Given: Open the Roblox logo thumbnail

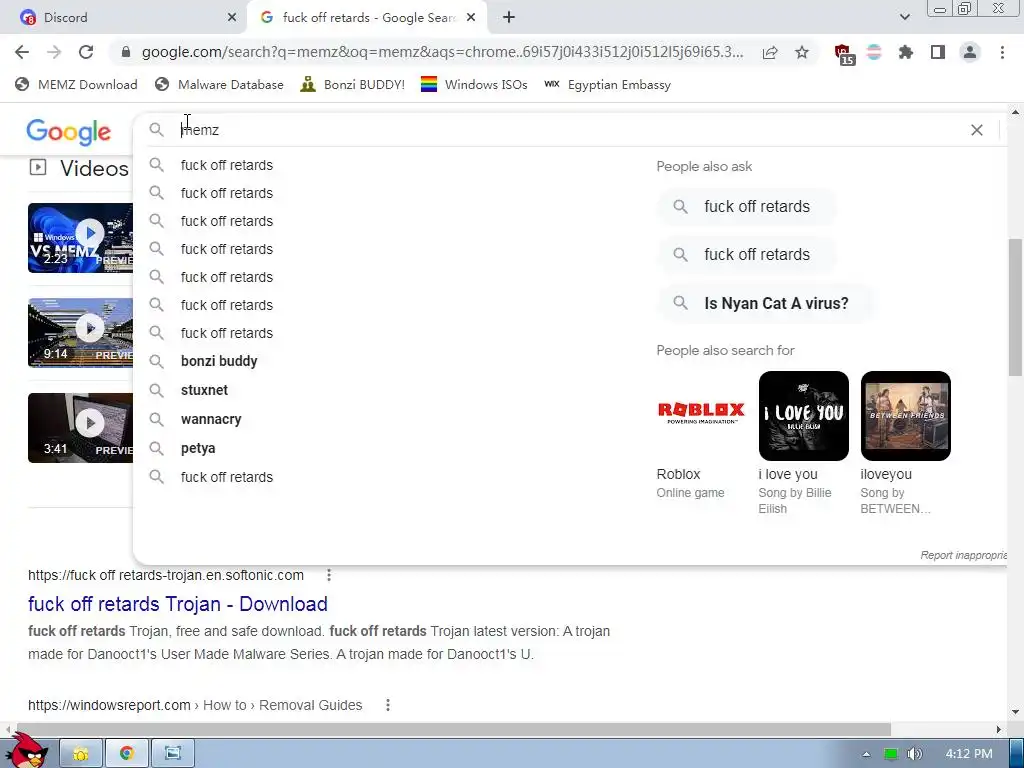Looking at the screenshot, I should (701, 415).
